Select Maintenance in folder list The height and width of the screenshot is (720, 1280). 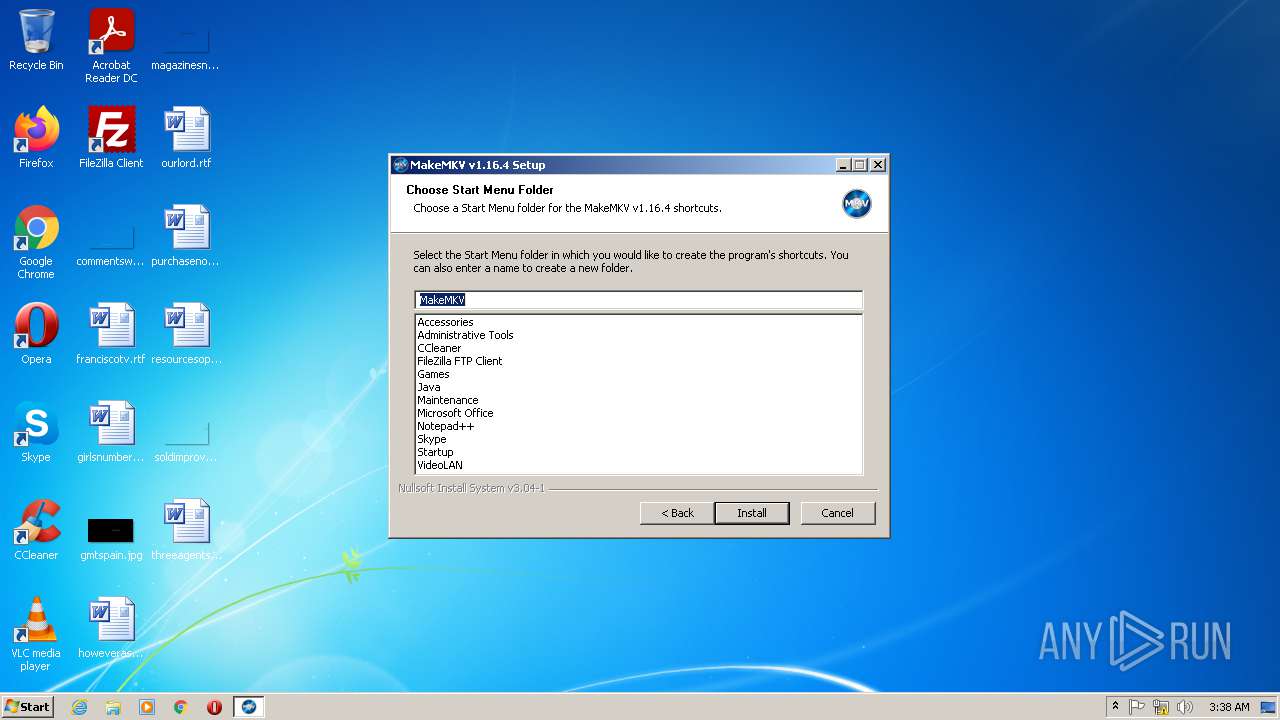(447, 400)
